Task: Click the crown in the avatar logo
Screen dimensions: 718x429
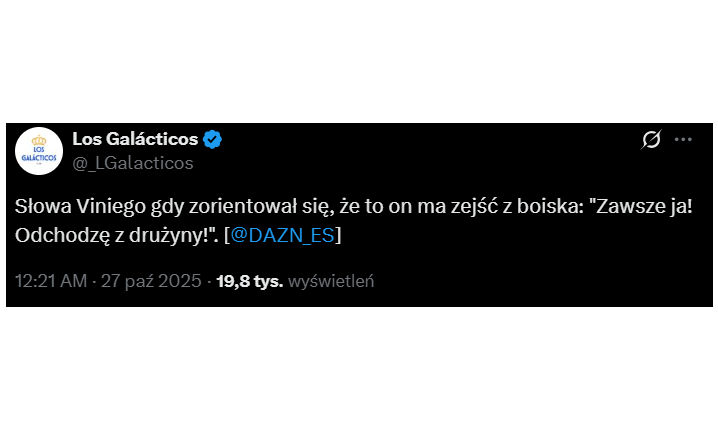Action: click(40, 139)
